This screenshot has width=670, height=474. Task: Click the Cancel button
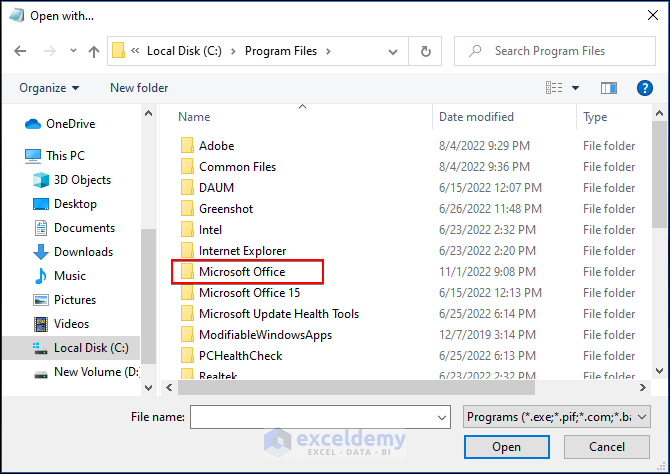pyautogui.click(x=607, y=447)
